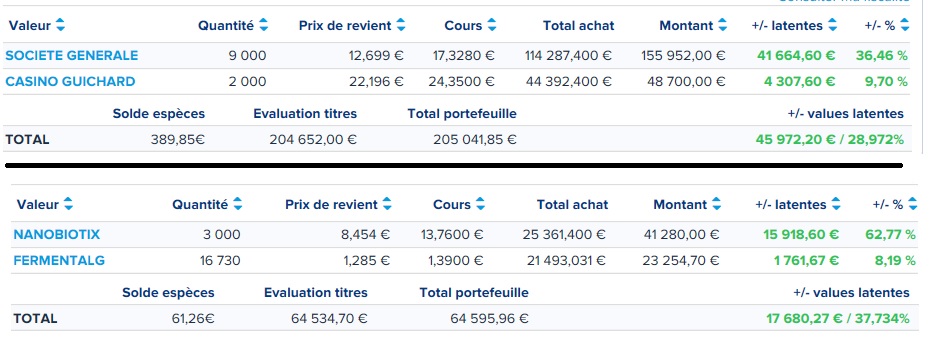Sort bottom table by Quantité arrows
The height and width of the screenshot is (360, 931).
pyautogui.click(x=238, y=204)
